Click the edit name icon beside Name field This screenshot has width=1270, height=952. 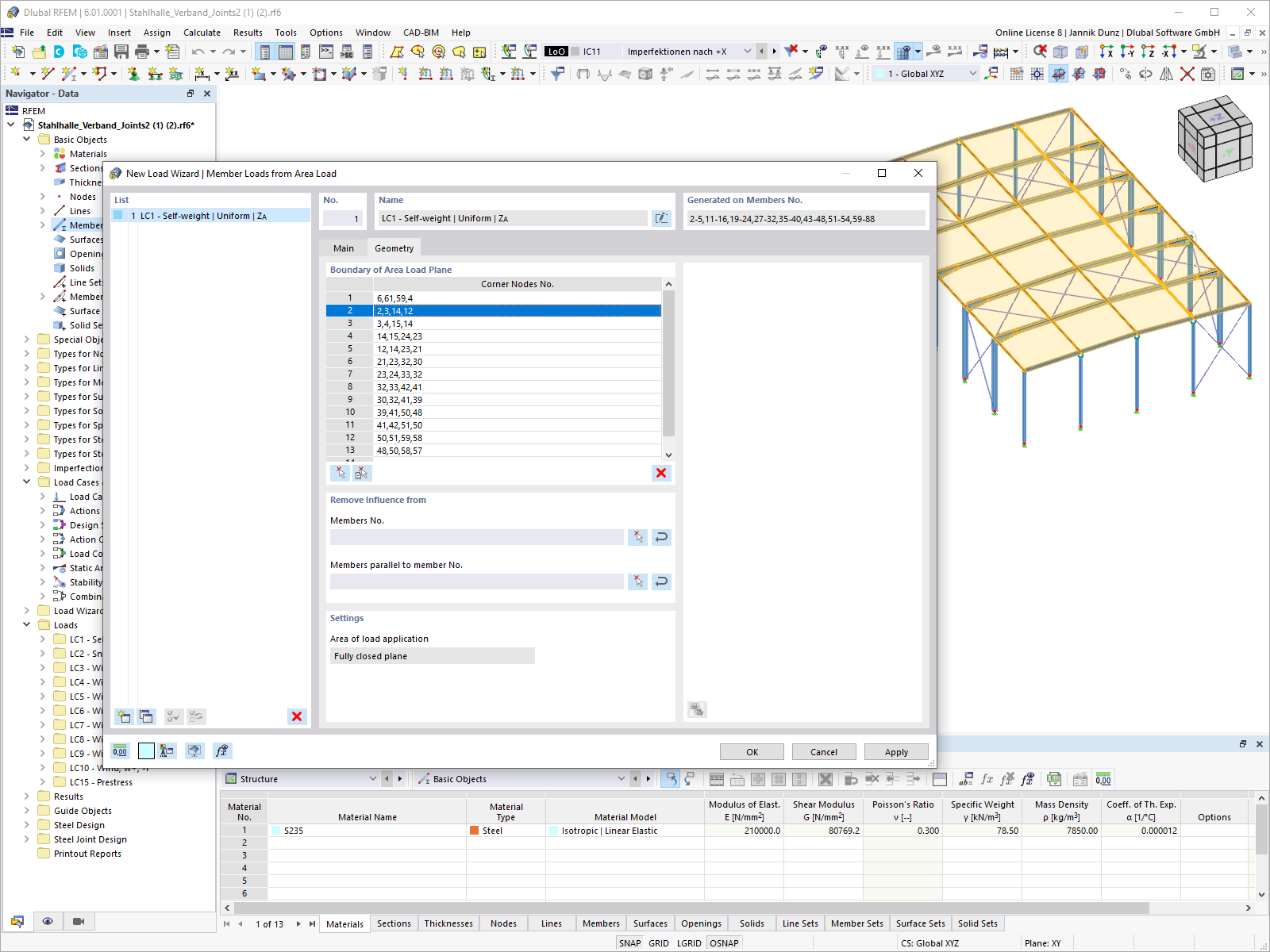[661, 218]
